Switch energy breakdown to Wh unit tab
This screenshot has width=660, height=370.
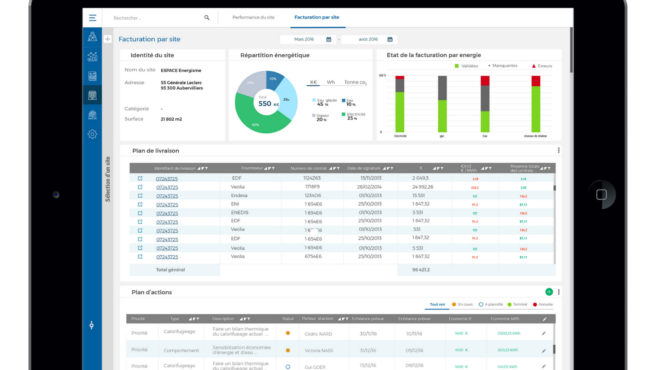point(331,82)
